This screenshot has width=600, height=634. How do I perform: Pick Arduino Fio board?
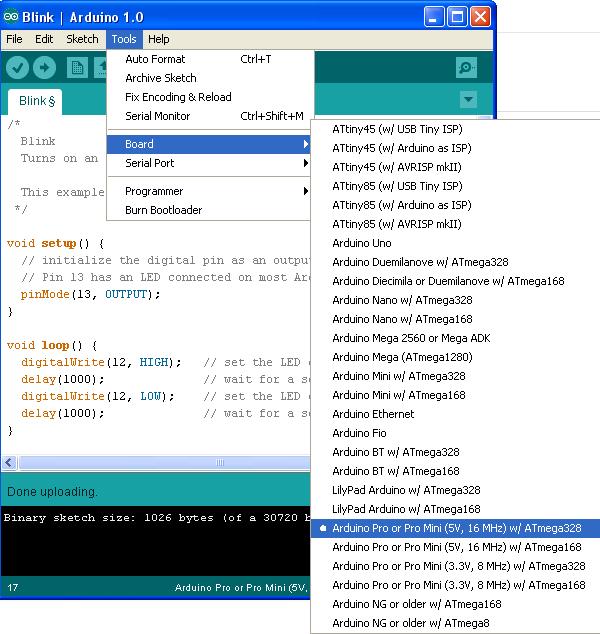click(x=456, y=433)
